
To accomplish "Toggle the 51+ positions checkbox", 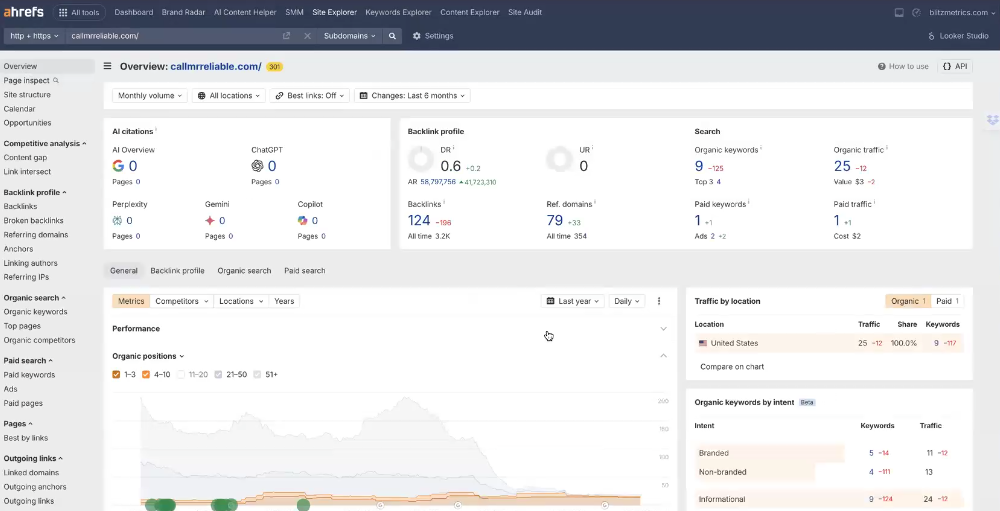I will pyautogui.click(x=257, y=374).
